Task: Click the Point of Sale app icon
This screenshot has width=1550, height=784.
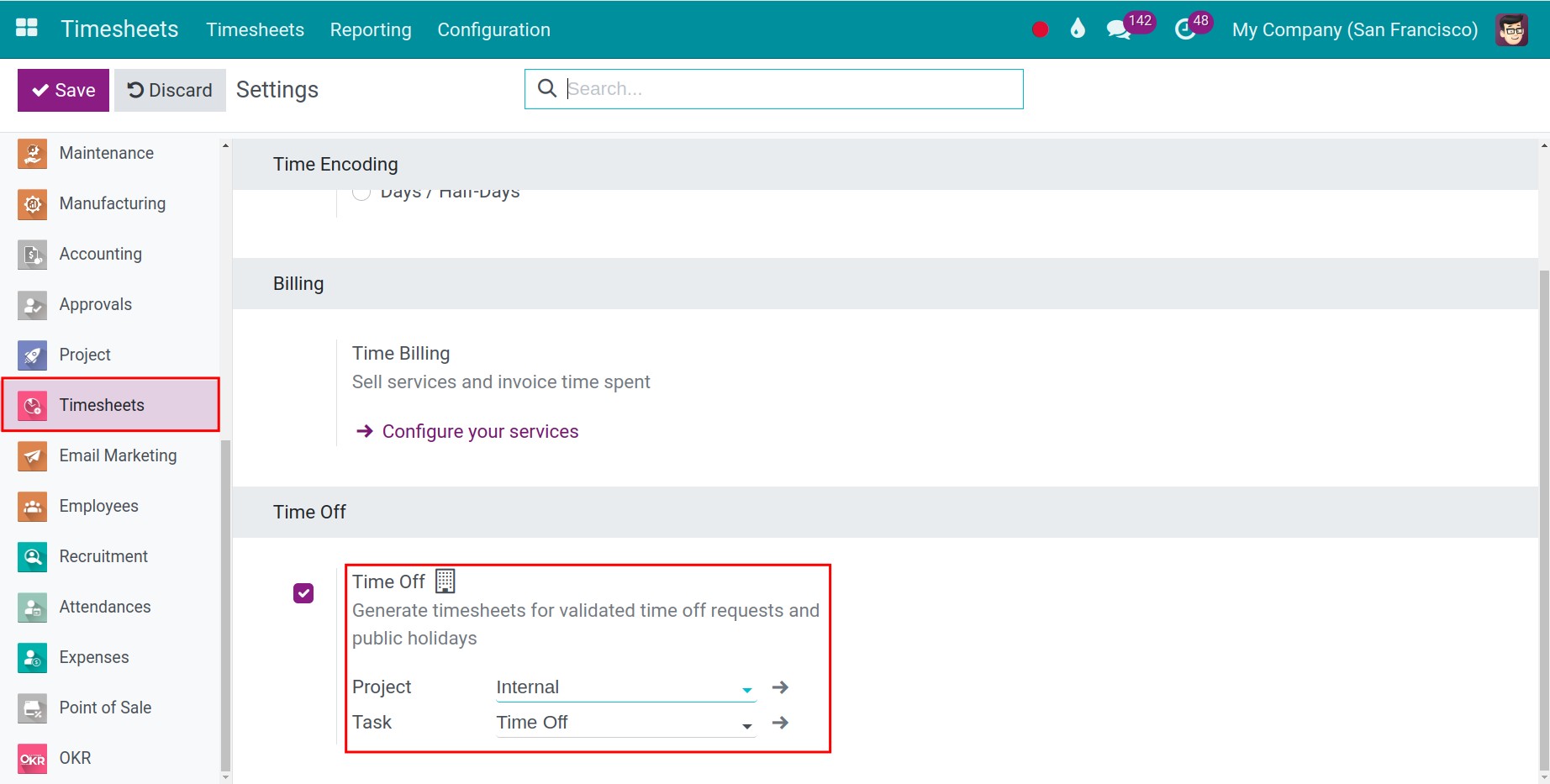Action: 32,708
